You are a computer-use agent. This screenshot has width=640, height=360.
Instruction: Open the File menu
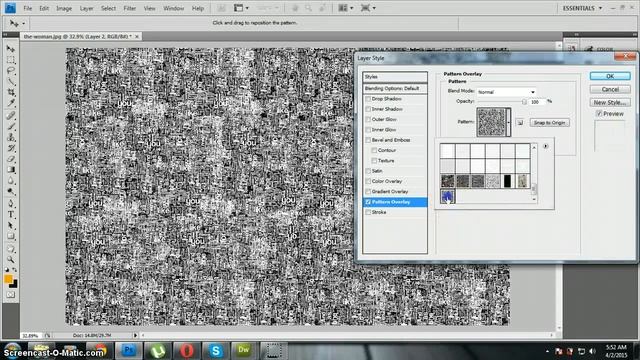(27, 8)
